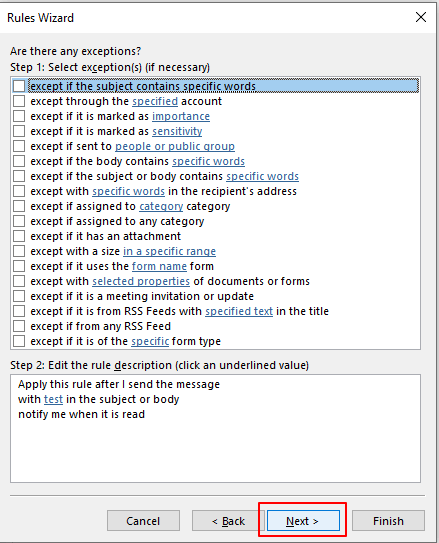Click 'in a specific range' size link
This screenshot has height=543, width=439.
tap(169, 251)
